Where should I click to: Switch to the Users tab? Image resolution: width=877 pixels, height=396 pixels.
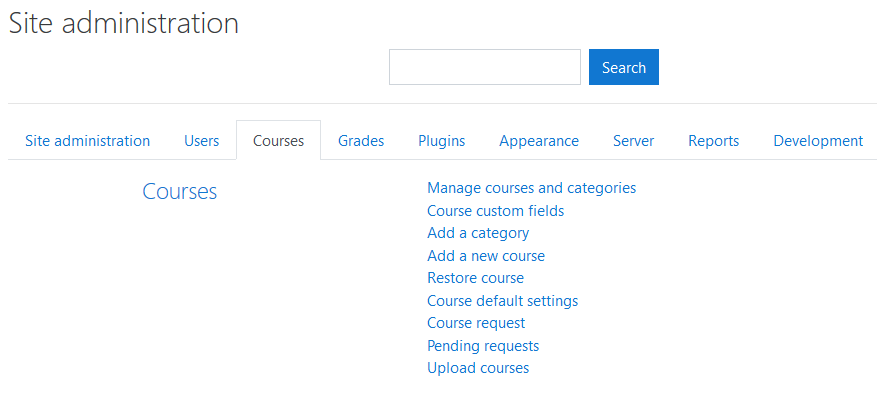[x=201, y=141]
